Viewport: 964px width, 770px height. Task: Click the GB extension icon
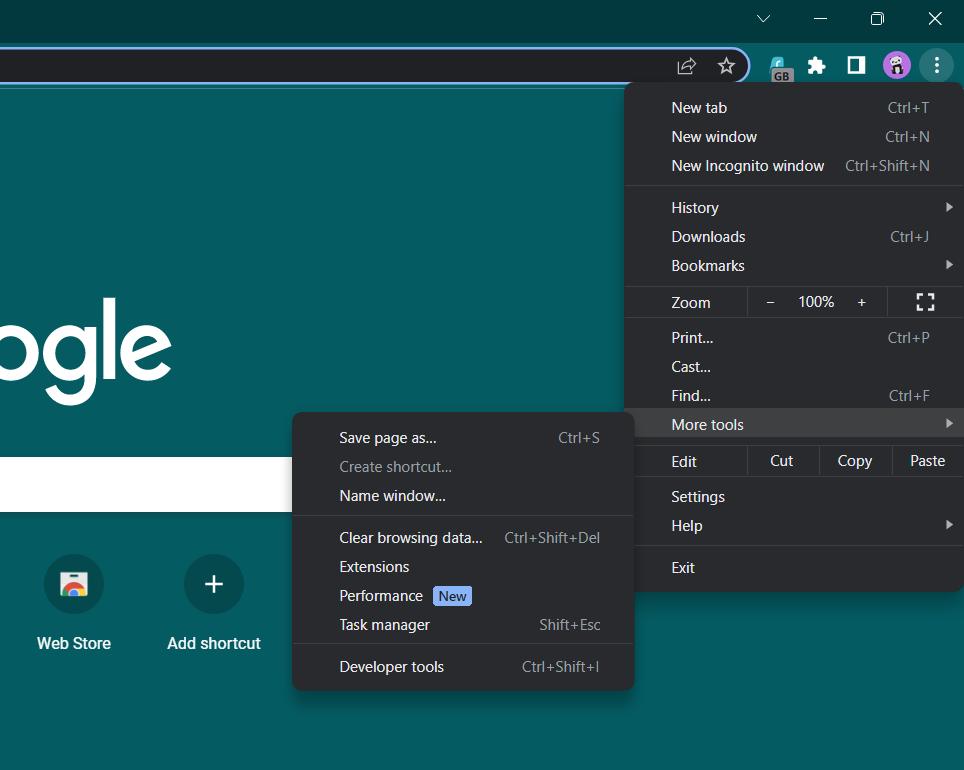point(779,65)
